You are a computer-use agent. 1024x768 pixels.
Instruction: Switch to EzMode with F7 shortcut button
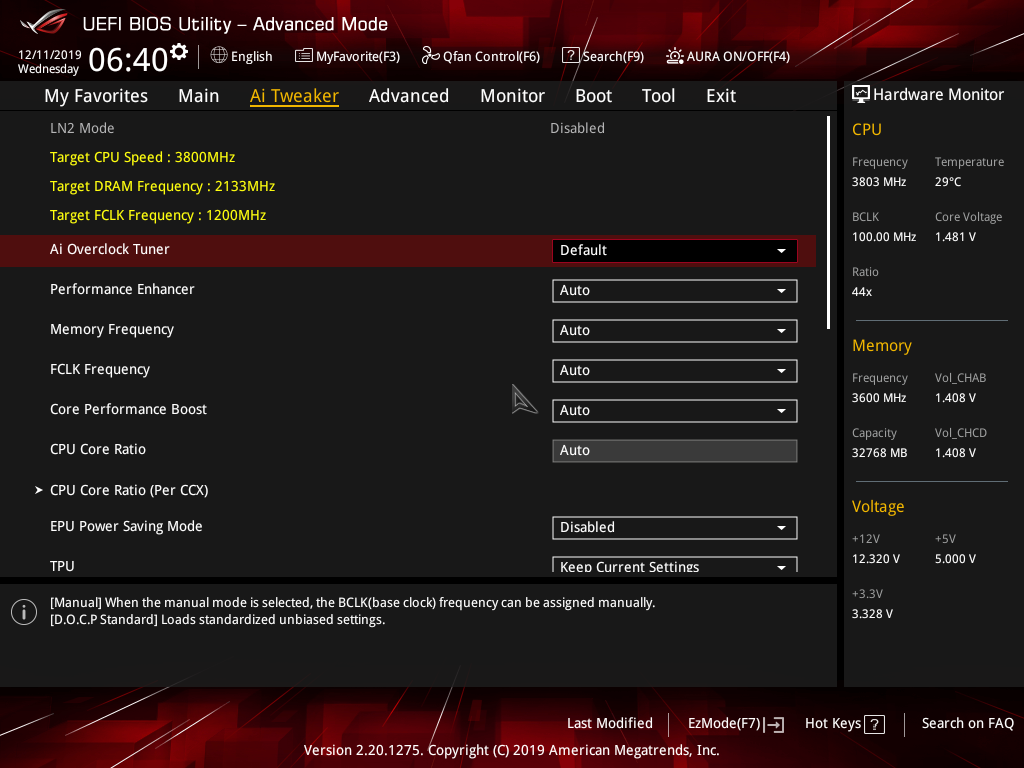tap(735, 723)
